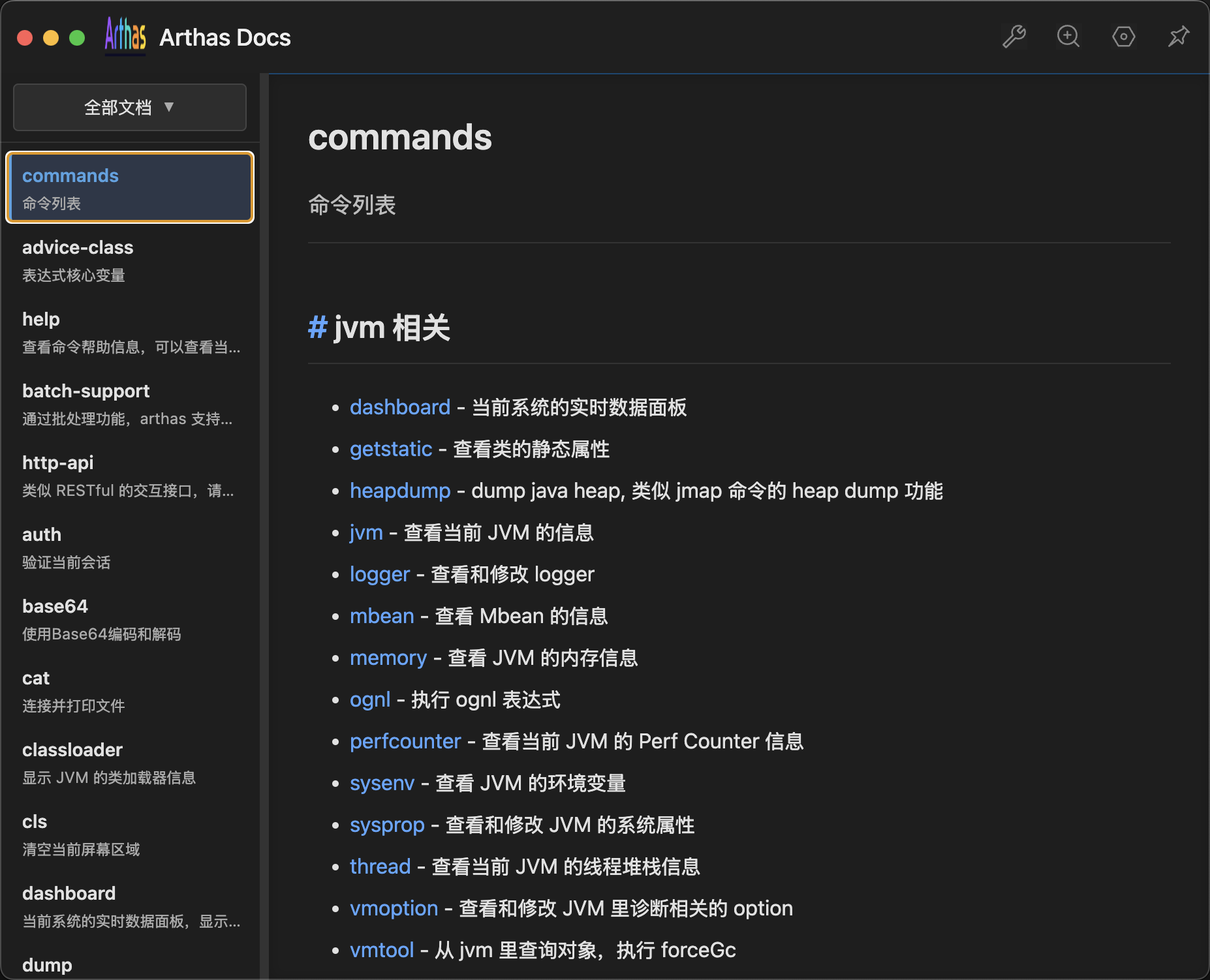This screenshot has width=1210, height=980.
Task: Follow the vmoption link
Action: point(394,908)
